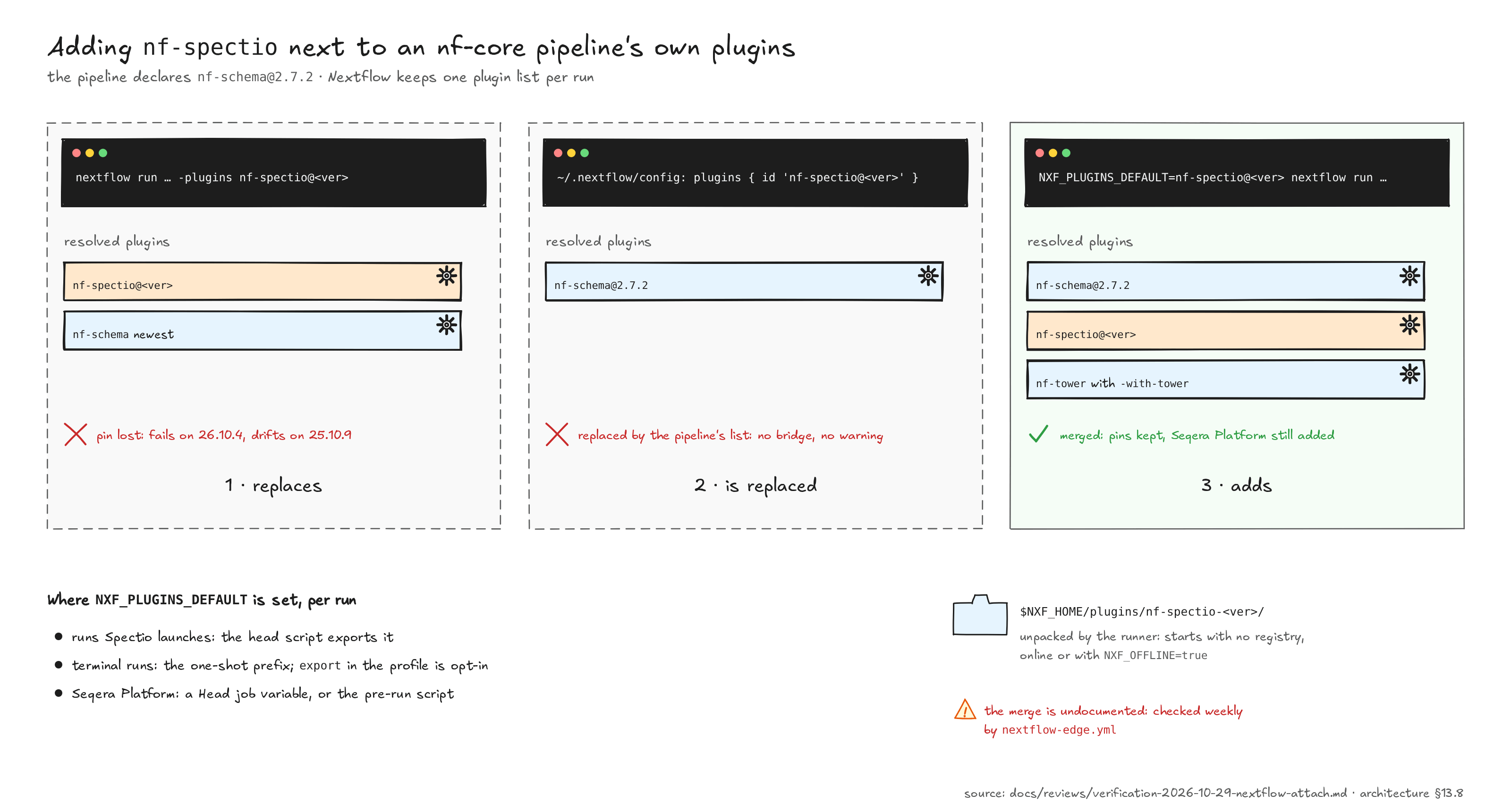This screenshot has height=812, width=1511.
Task: Click the source footnote with verification-2026-10-29
Action: (x=1214, y=793)
